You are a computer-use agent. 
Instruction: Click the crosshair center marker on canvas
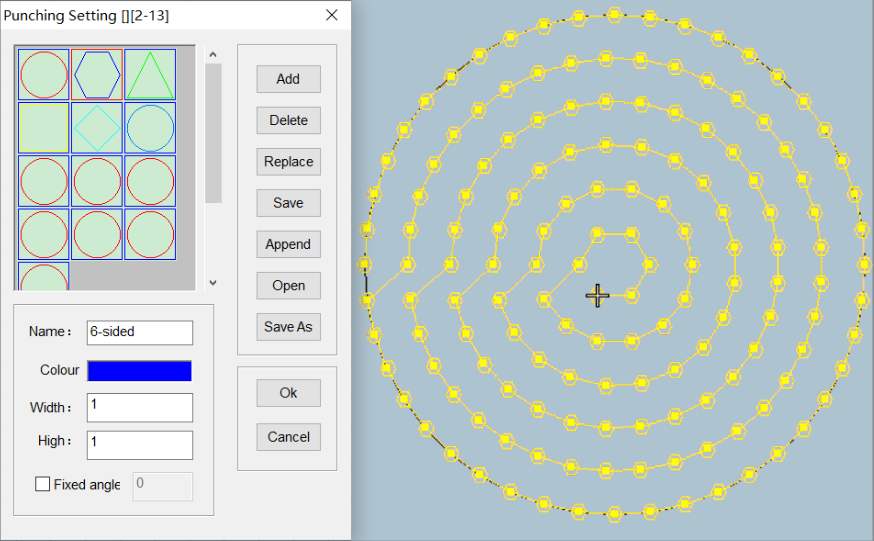[598, 295]
